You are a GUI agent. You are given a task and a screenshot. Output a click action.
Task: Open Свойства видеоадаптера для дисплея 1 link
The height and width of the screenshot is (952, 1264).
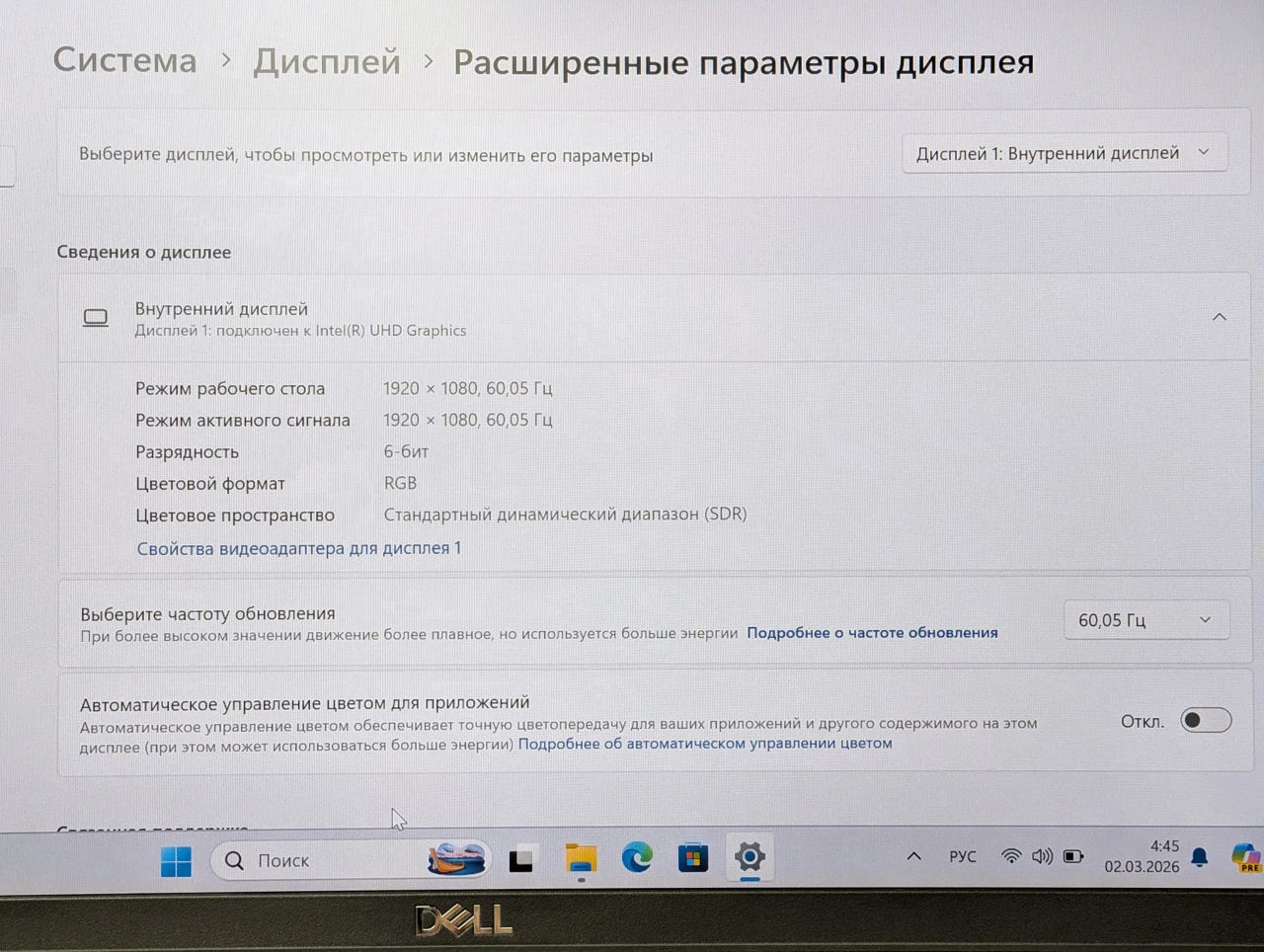tap(299, 548)
